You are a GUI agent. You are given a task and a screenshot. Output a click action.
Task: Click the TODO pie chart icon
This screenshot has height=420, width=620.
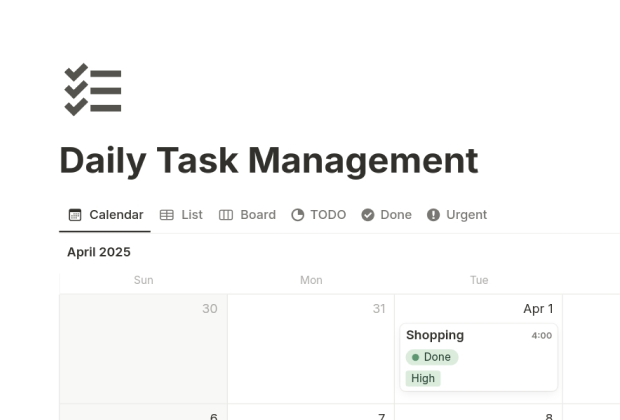298,215
